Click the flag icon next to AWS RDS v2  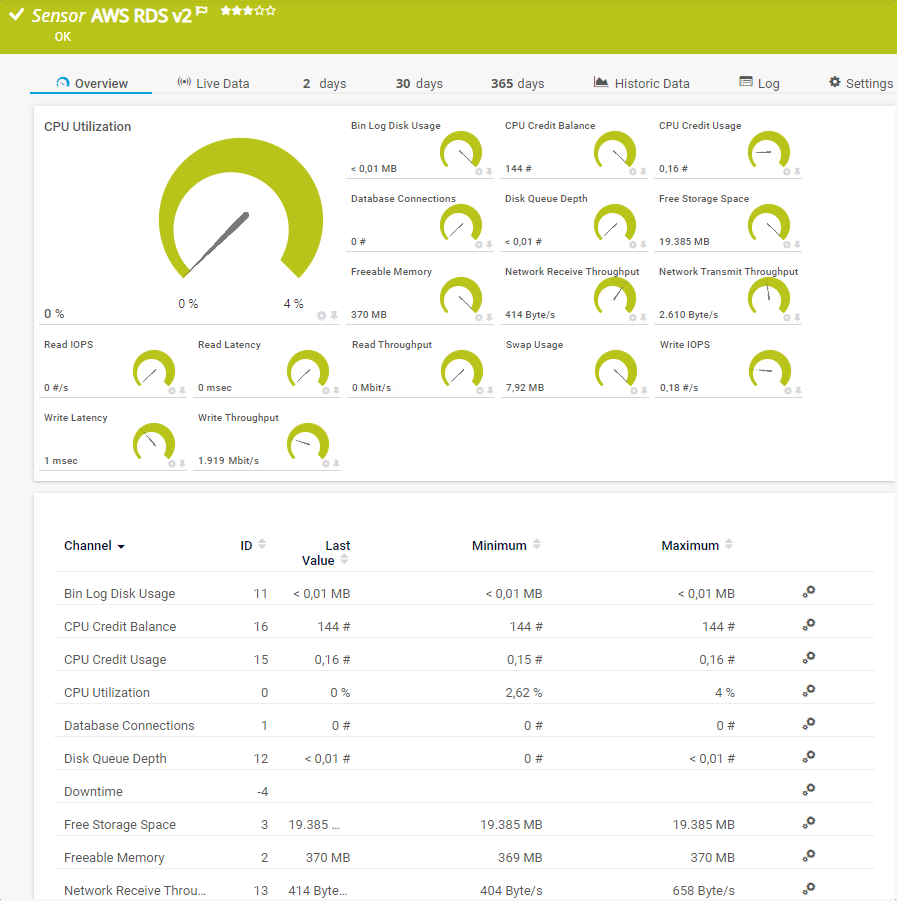(x=202, y=11)
